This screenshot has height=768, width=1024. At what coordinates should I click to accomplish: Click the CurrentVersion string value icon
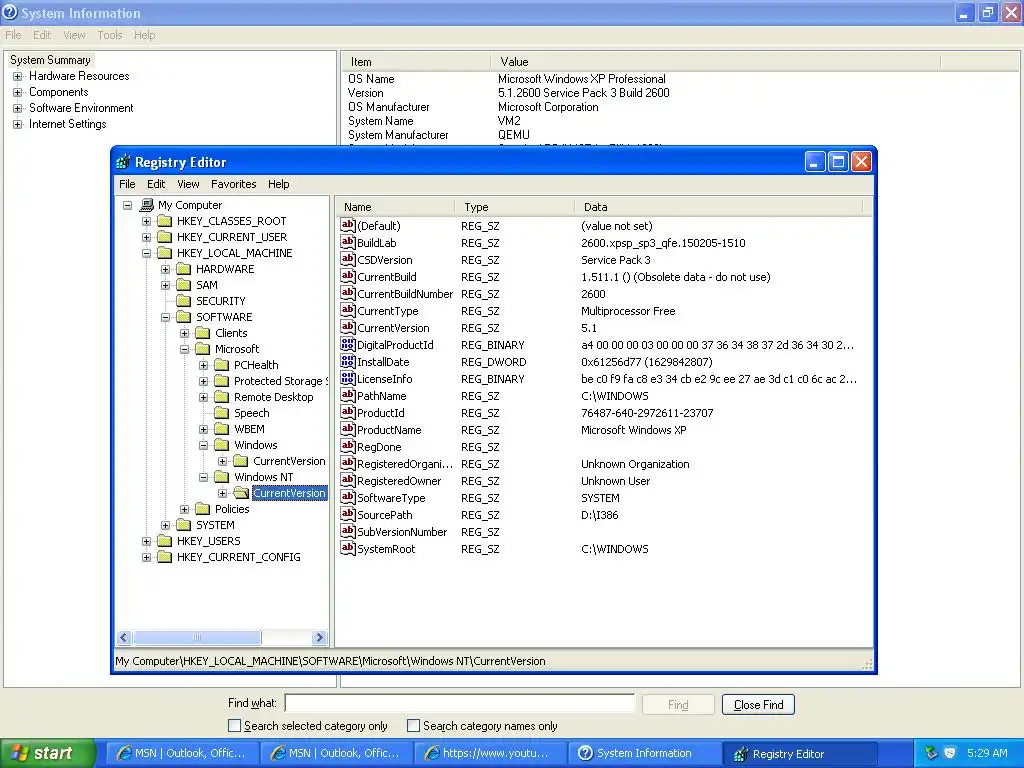click(x=347, y=327)
